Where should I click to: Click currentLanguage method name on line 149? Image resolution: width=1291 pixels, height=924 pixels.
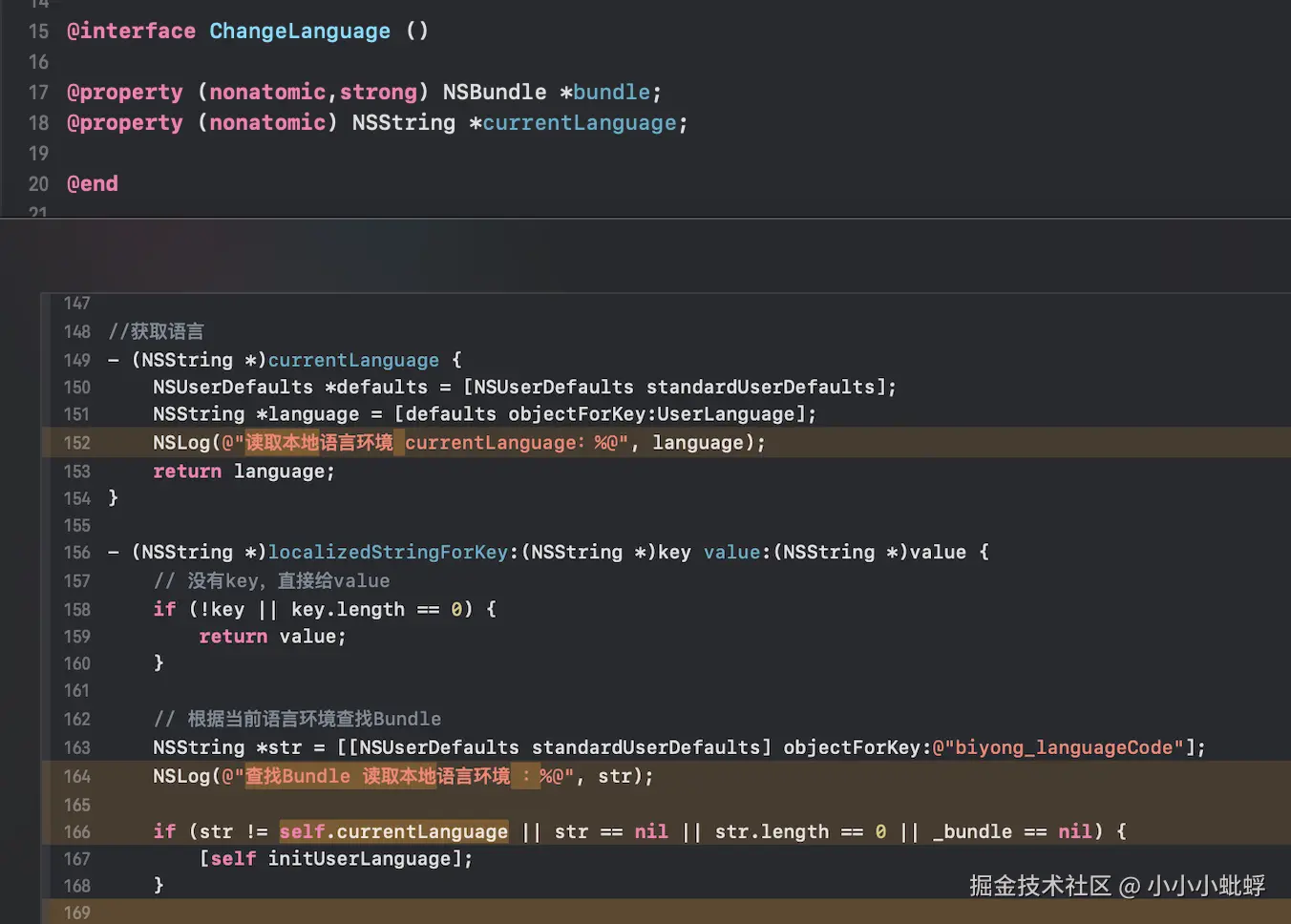click(x=353, y=361)
